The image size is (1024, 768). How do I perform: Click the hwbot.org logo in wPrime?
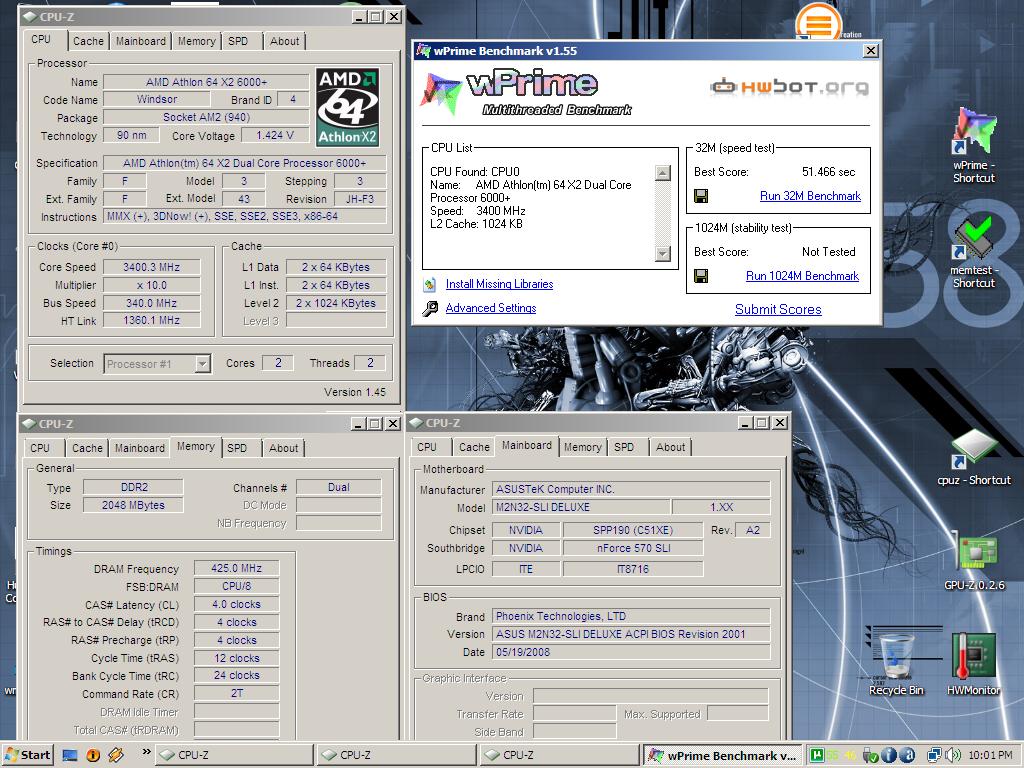coord(789,86)
